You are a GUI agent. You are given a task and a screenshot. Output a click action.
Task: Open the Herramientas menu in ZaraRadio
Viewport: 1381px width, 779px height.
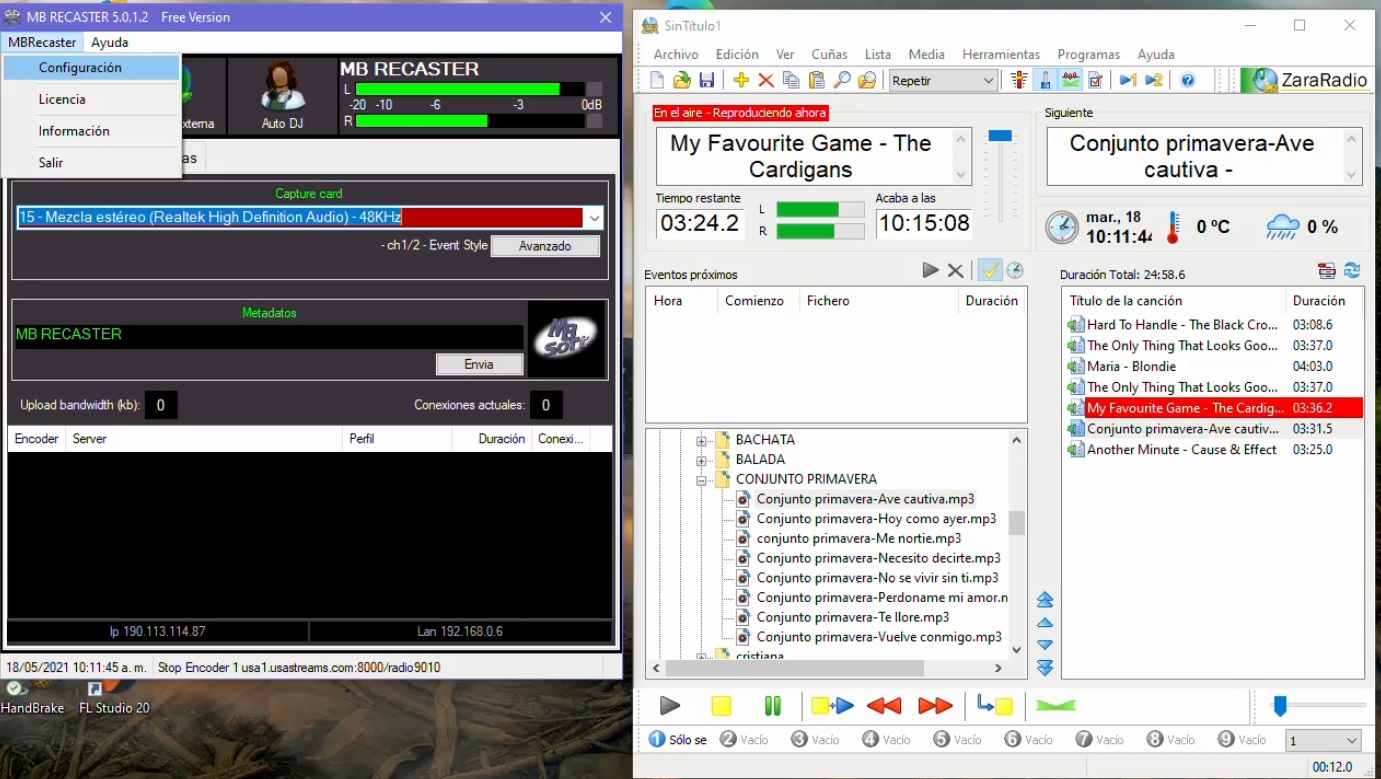click(x=1001, y=54)
